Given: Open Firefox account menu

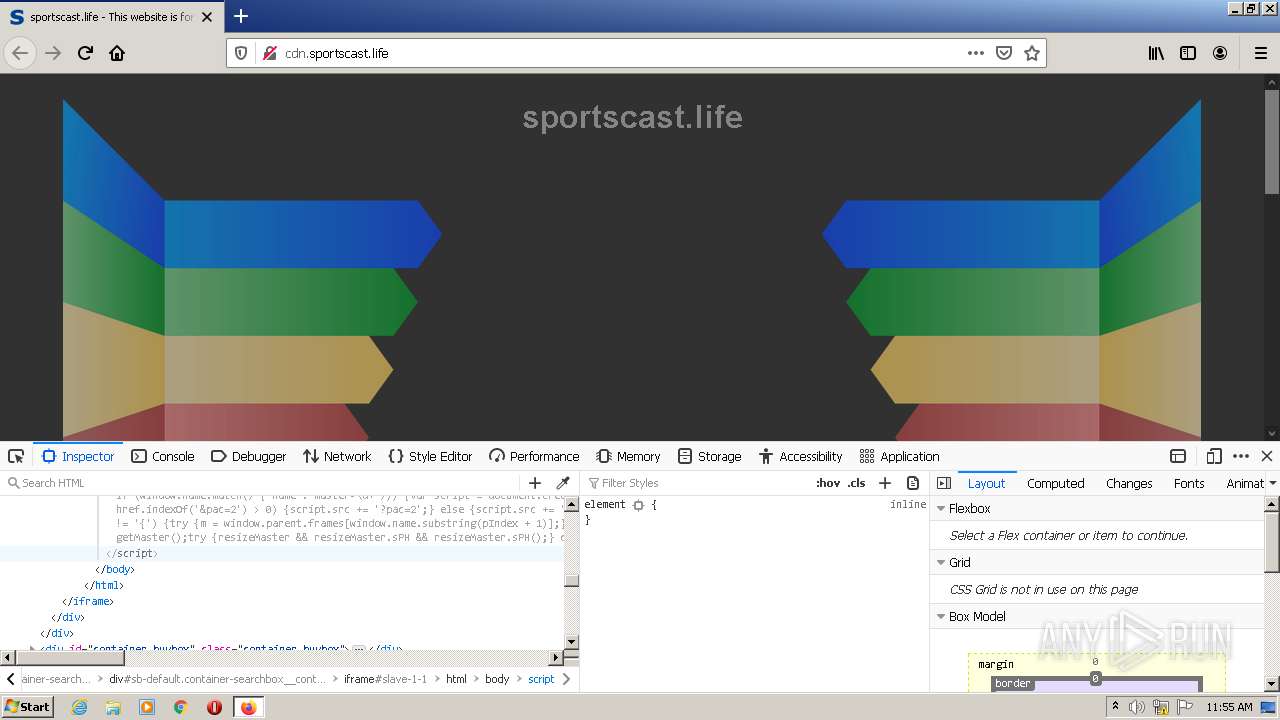Looking at the screenshot, I should 1220,53.
